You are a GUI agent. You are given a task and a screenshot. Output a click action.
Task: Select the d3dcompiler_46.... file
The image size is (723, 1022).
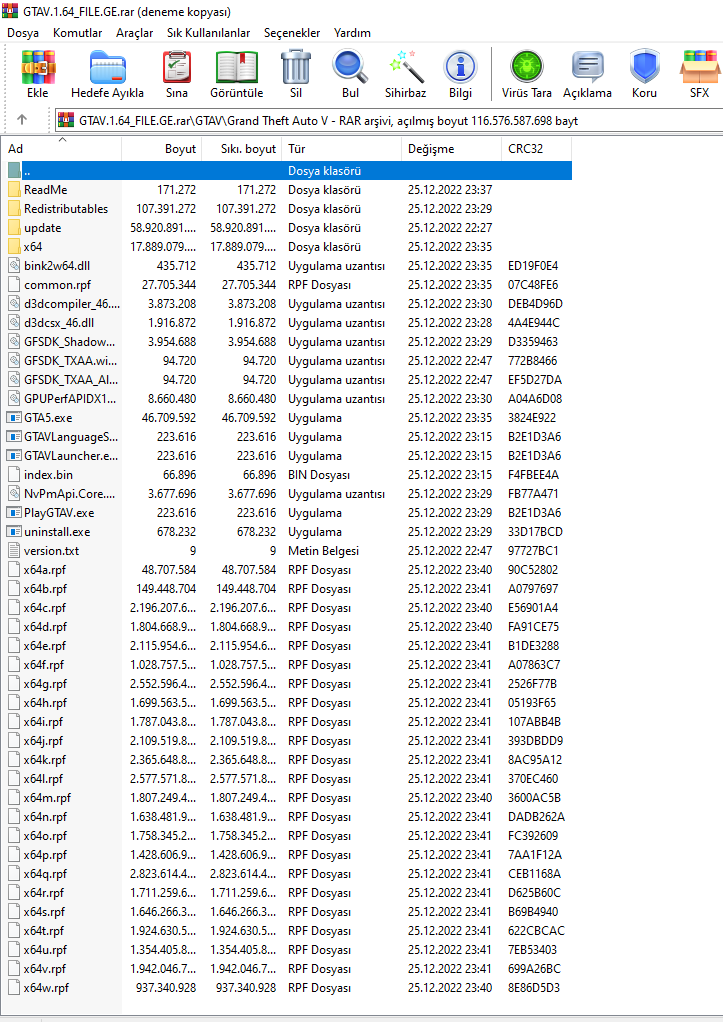click(72, 304)
